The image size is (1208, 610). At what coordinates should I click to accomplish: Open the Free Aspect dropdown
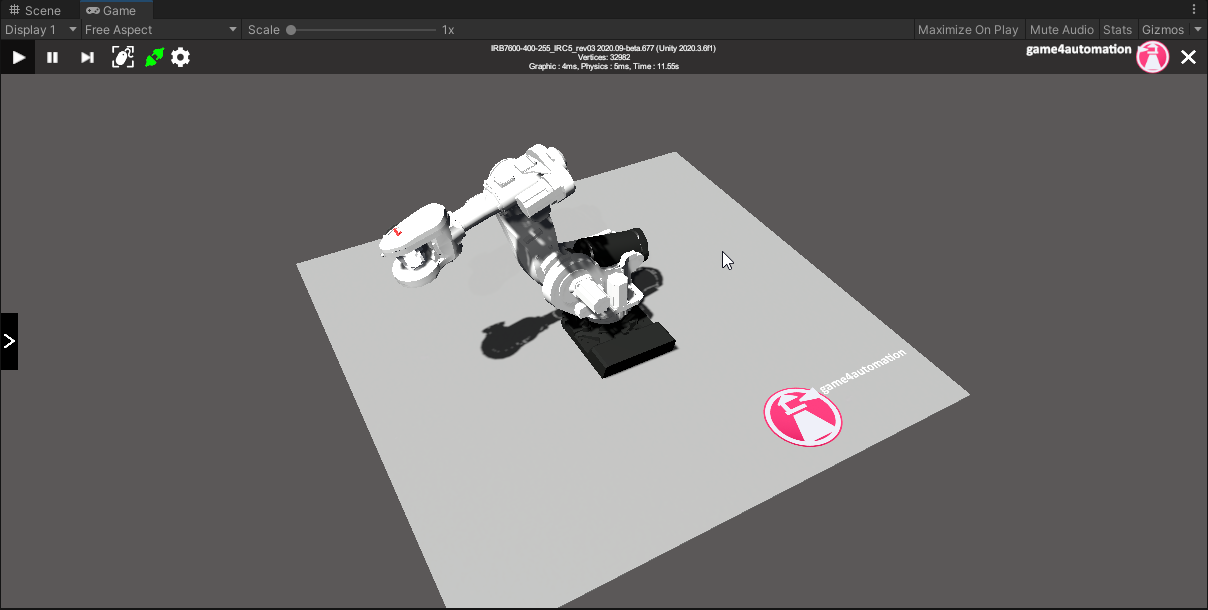pos(160,30)
